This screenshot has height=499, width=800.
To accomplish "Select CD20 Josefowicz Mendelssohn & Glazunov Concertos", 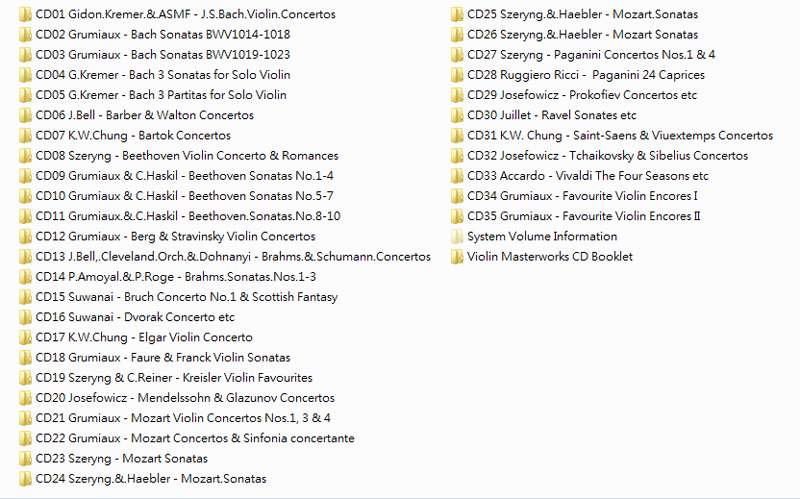I will (x=184, y=398).
